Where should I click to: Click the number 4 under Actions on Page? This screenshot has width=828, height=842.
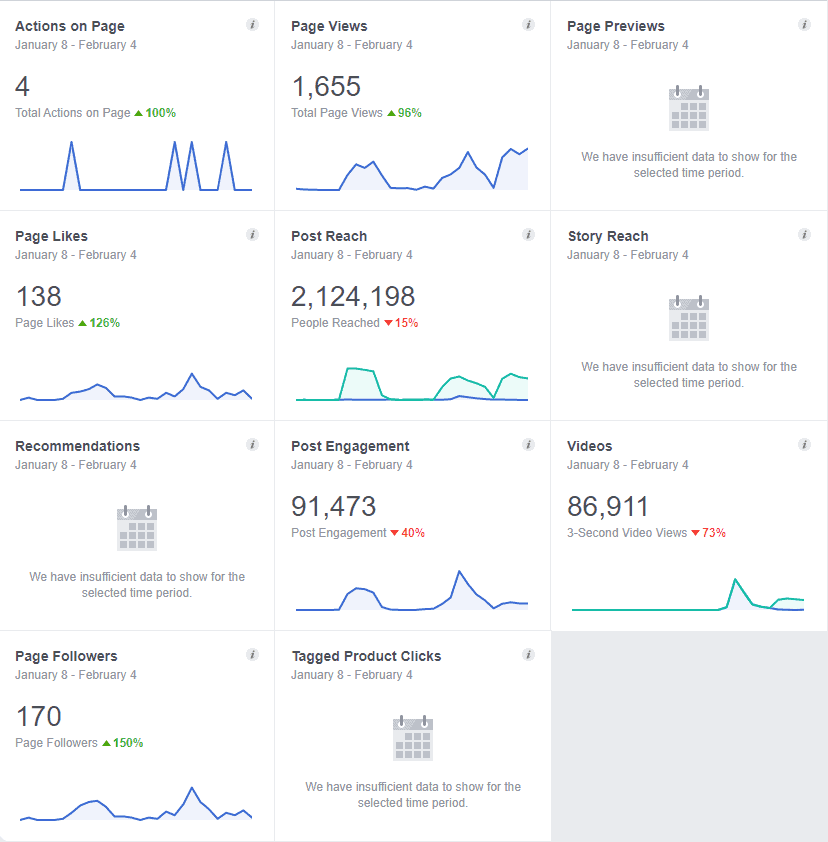pyautogui.click(x=22, y=86)
